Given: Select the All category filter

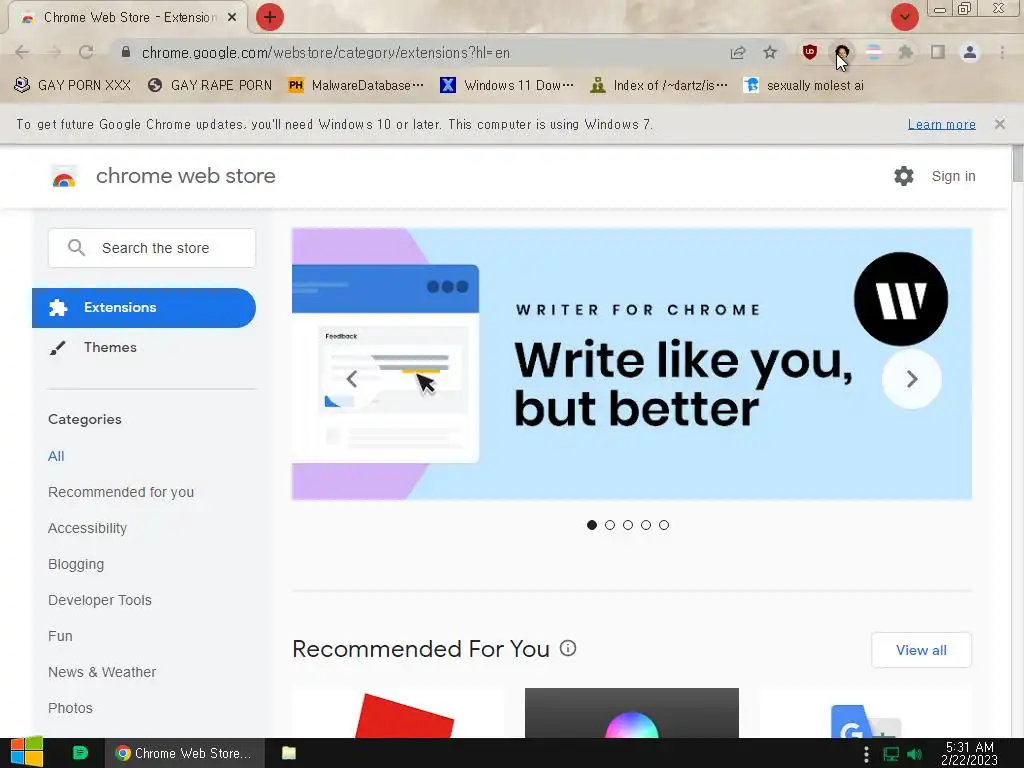Looking at the screenshot, I should 56,456.
